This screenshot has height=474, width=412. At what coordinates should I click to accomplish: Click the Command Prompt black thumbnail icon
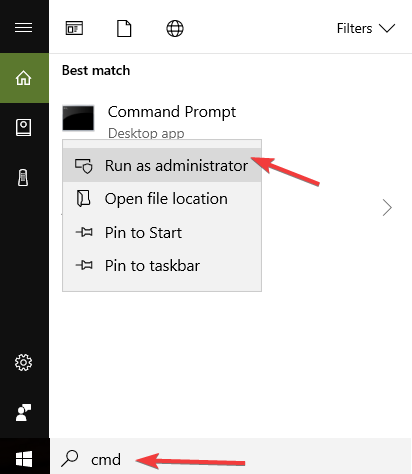coord(78,118)
